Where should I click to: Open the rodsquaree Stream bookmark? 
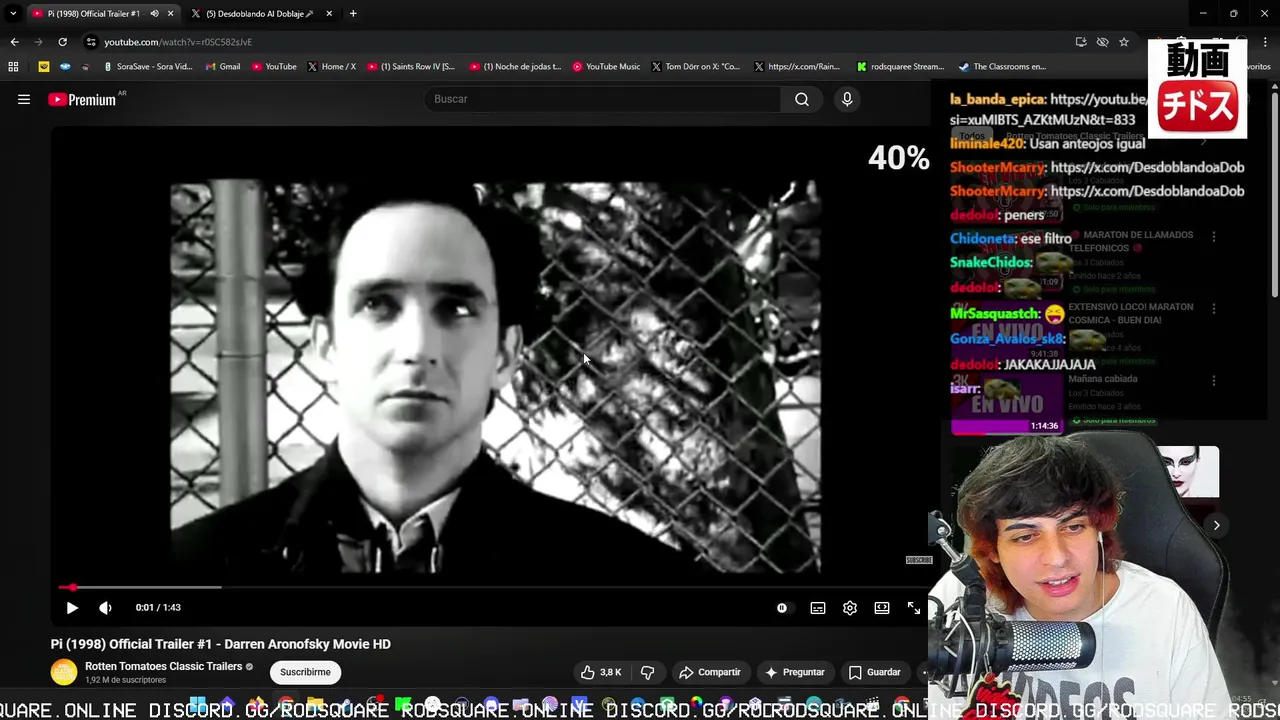point(901,67)
